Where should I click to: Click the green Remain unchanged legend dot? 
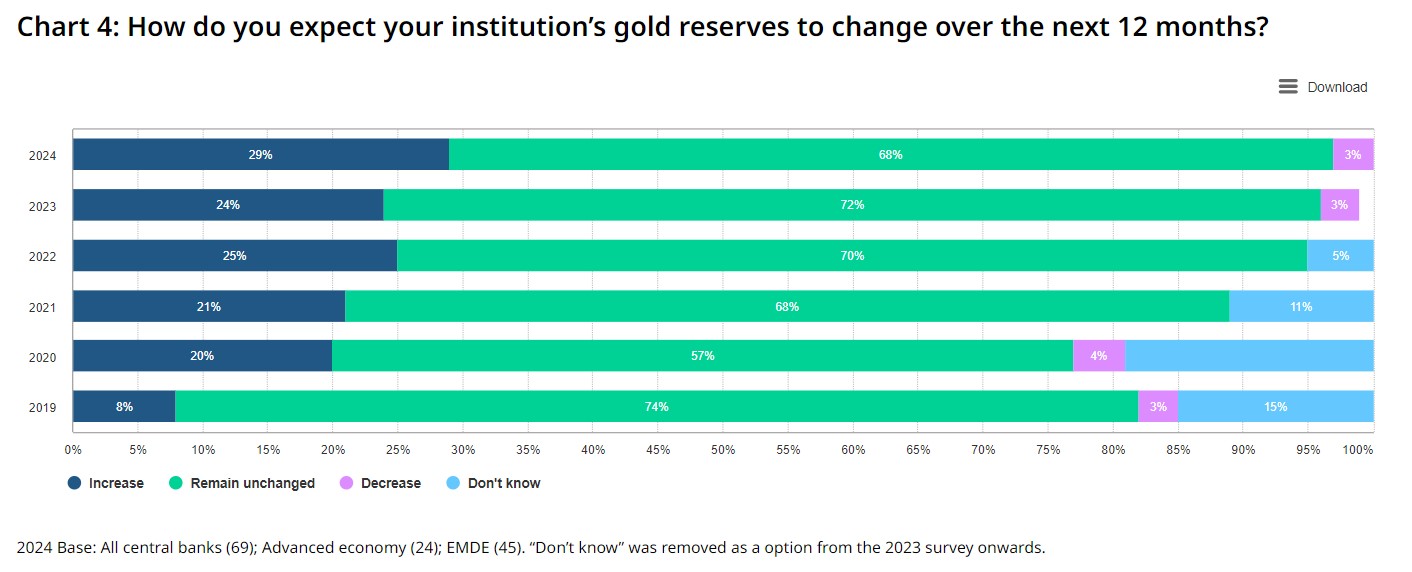tap(176, 483)
